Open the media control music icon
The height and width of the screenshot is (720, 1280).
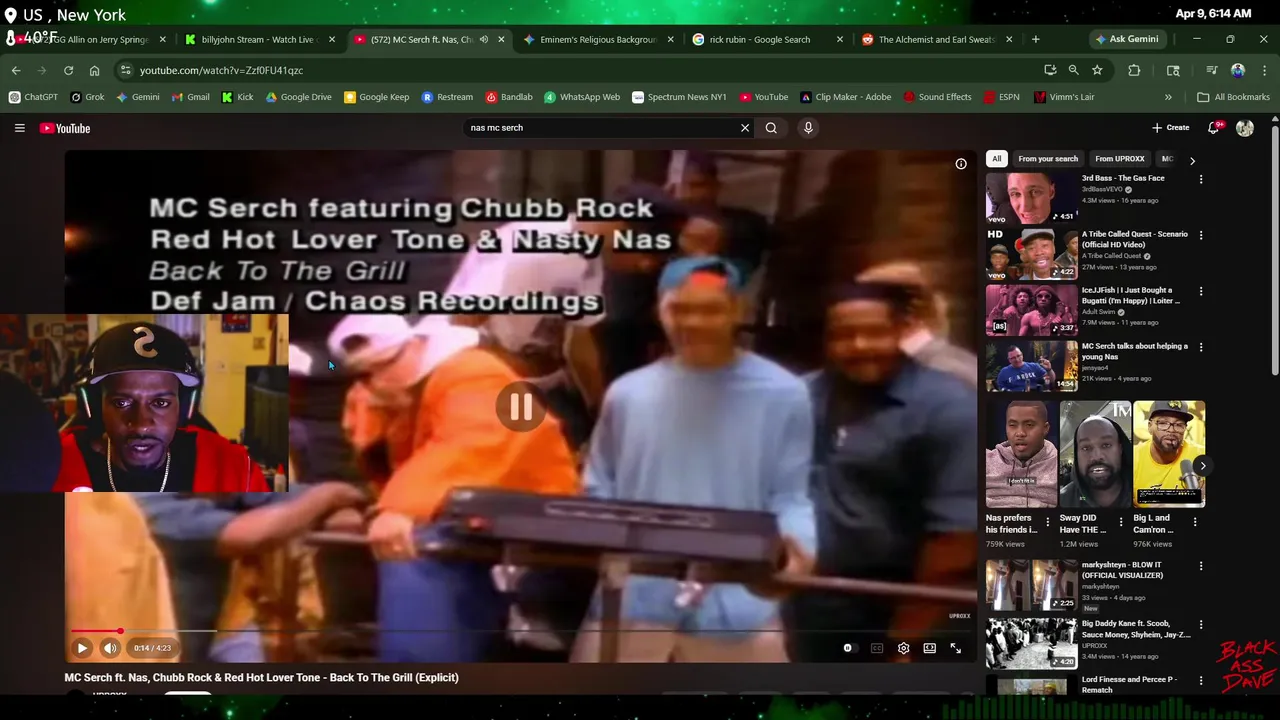pos(1211,70)
